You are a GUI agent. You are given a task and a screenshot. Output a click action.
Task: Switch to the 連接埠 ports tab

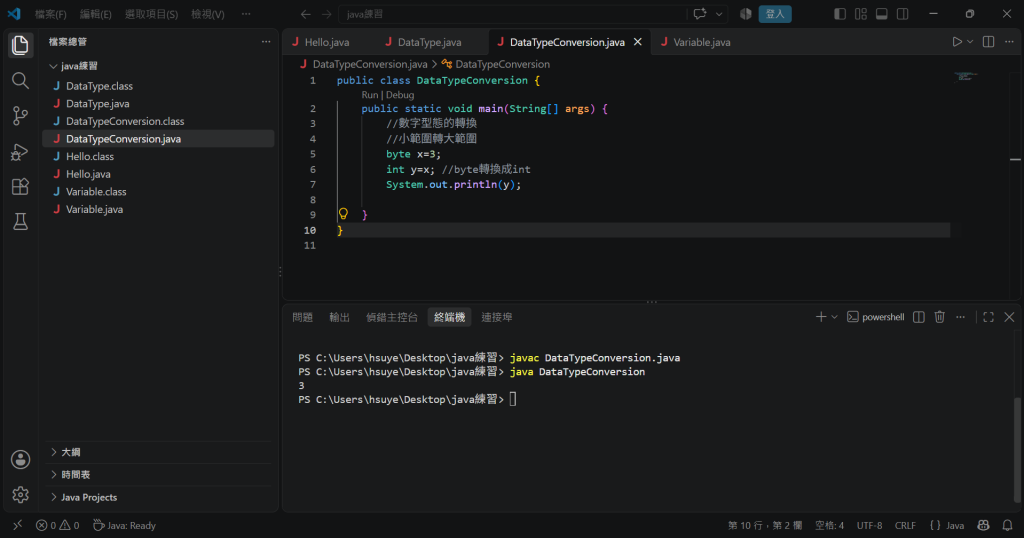497,317
